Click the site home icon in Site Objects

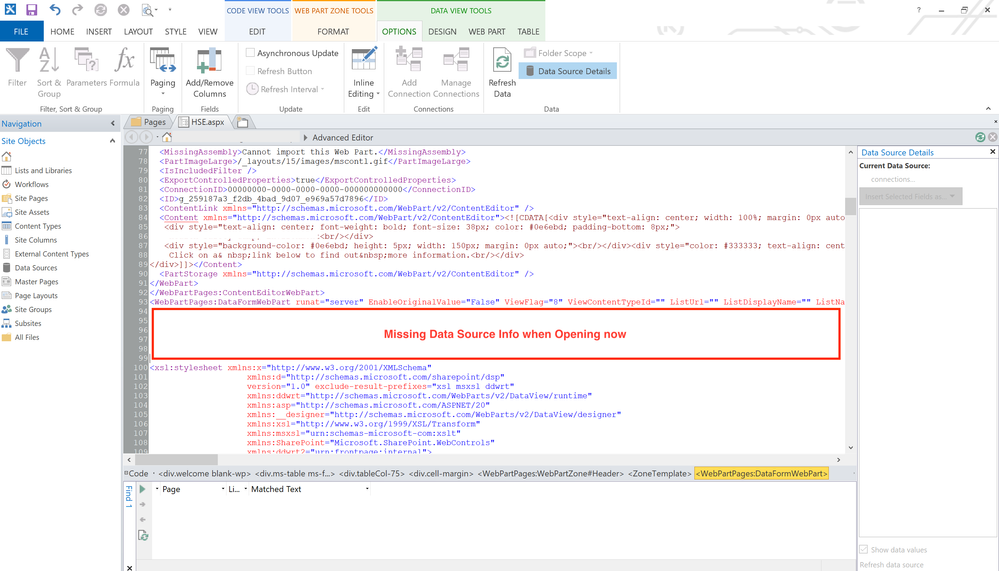[x=6, y=156]
